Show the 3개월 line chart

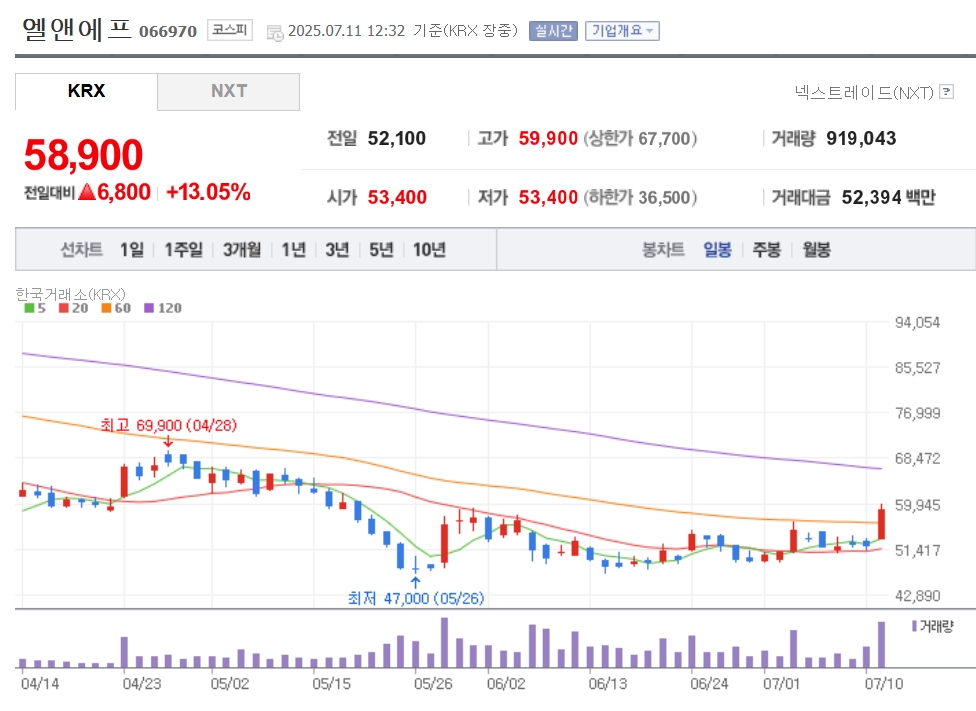(242, 250)
